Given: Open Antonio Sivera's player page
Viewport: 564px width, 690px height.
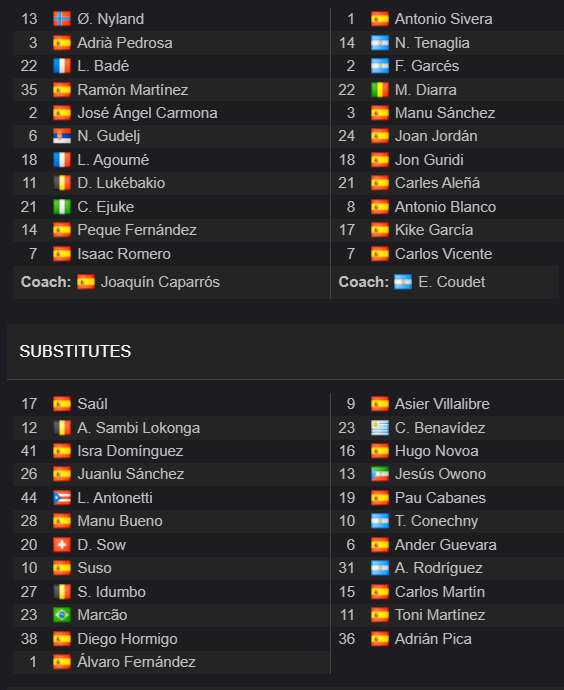Looking at the screenshot, I should click(443, 19).
